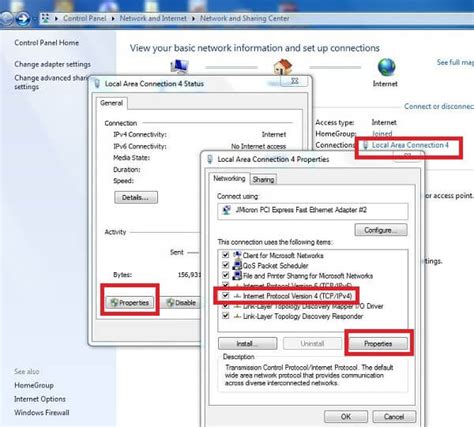The image size is (474, 427).
Task: Click Control Panel in breadcrumb
Action: tap(85, 19)
